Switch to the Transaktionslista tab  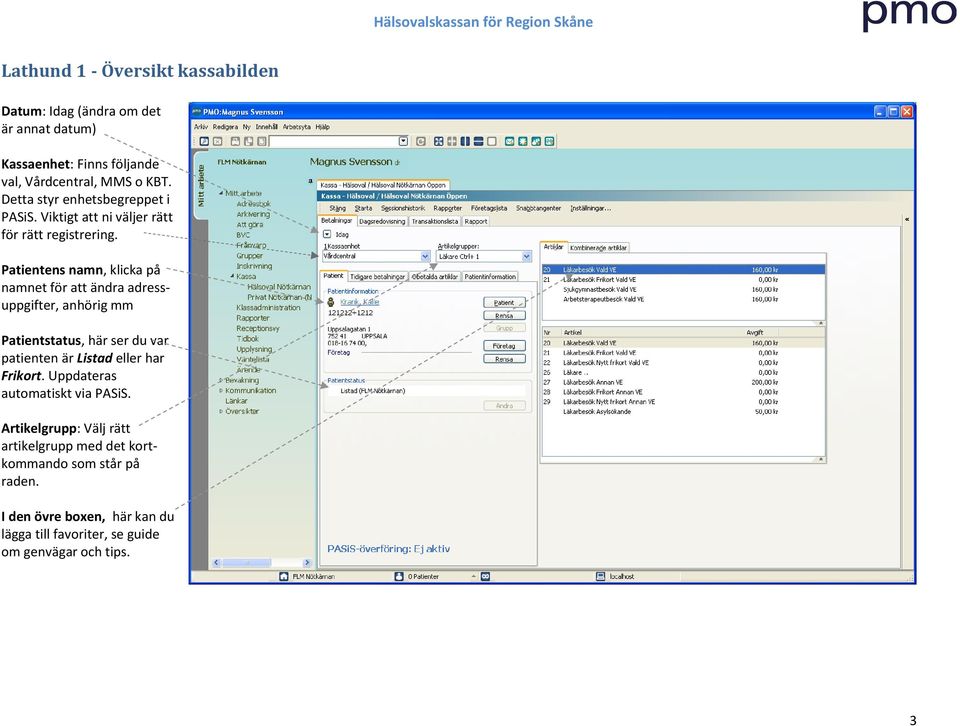[x=435, y=222]
